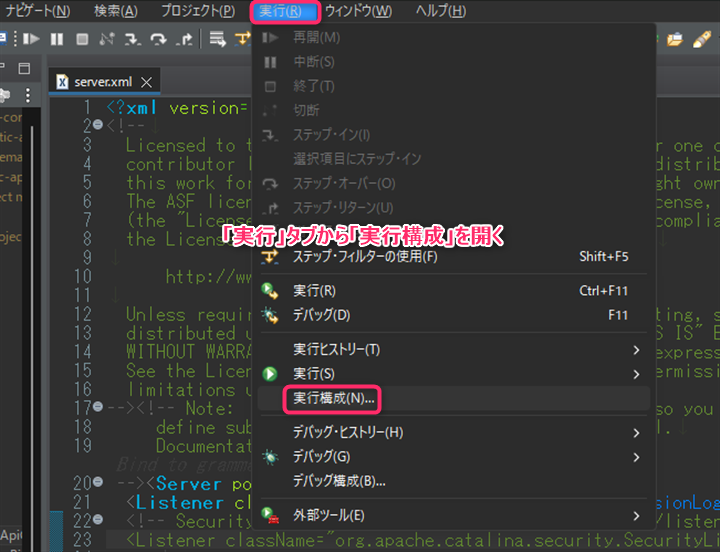Click "WITHOUT WARRA" text on line 14
Screen dimensions: 720x552
(x=189, y=352)
